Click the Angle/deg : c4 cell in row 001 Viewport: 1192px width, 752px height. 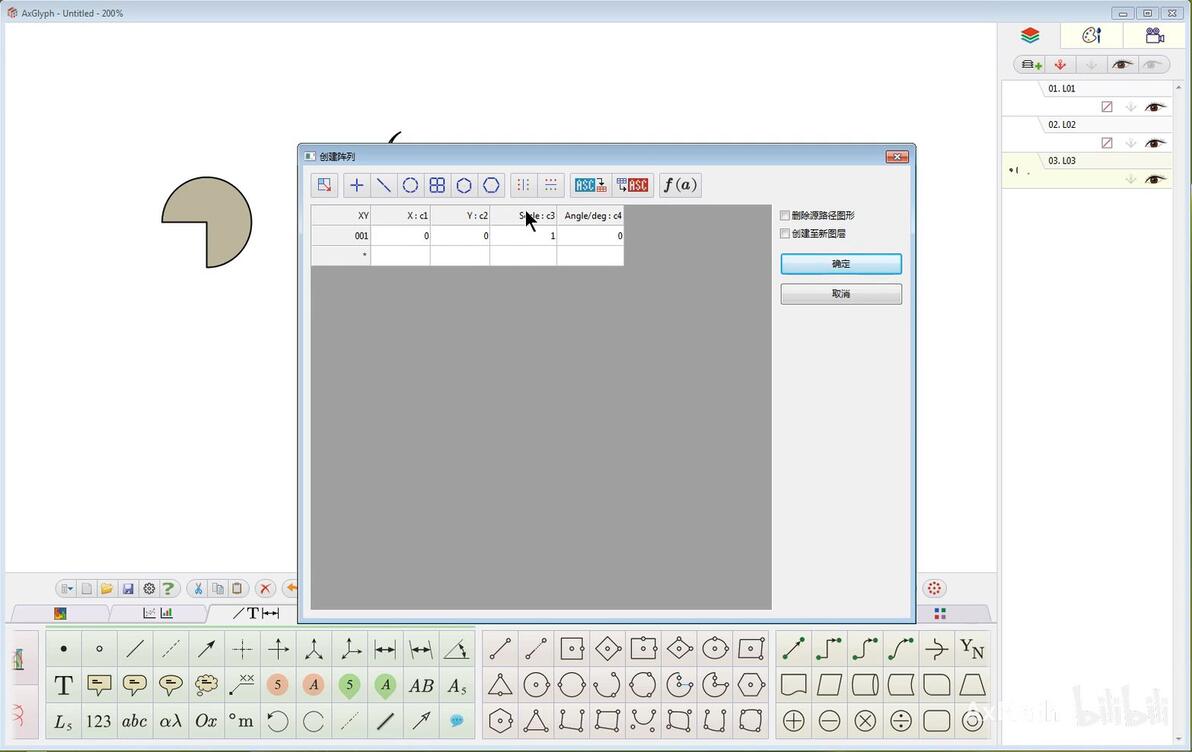(590, 236)
